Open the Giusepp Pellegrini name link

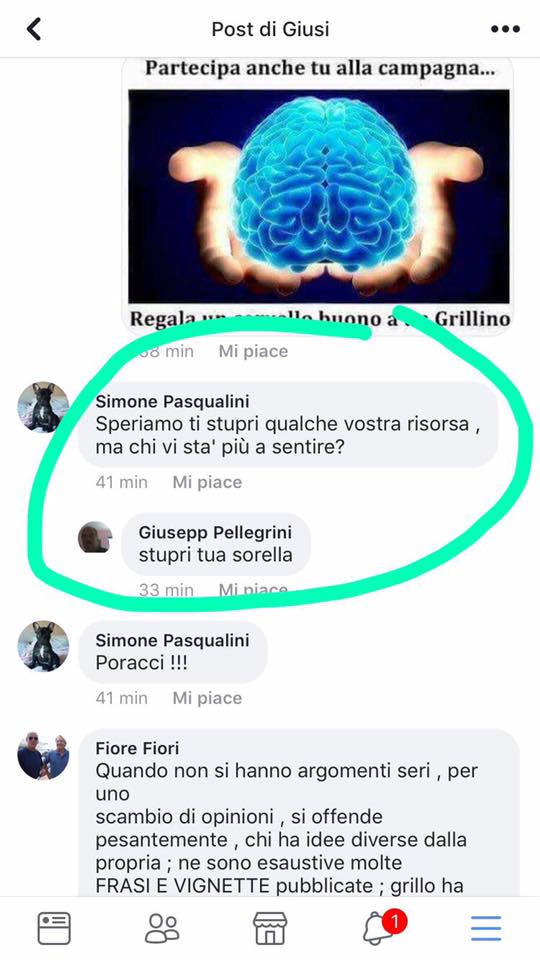[216, 532]
